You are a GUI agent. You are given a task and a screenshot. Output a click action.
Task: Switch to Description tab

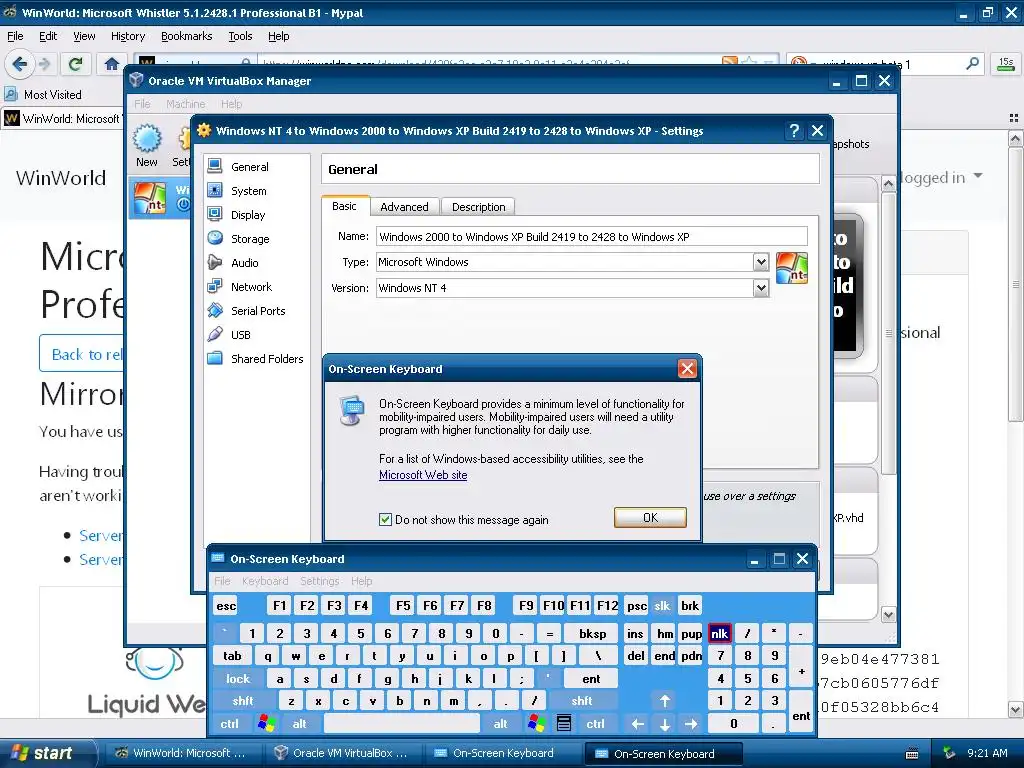(x=478, y=206)
